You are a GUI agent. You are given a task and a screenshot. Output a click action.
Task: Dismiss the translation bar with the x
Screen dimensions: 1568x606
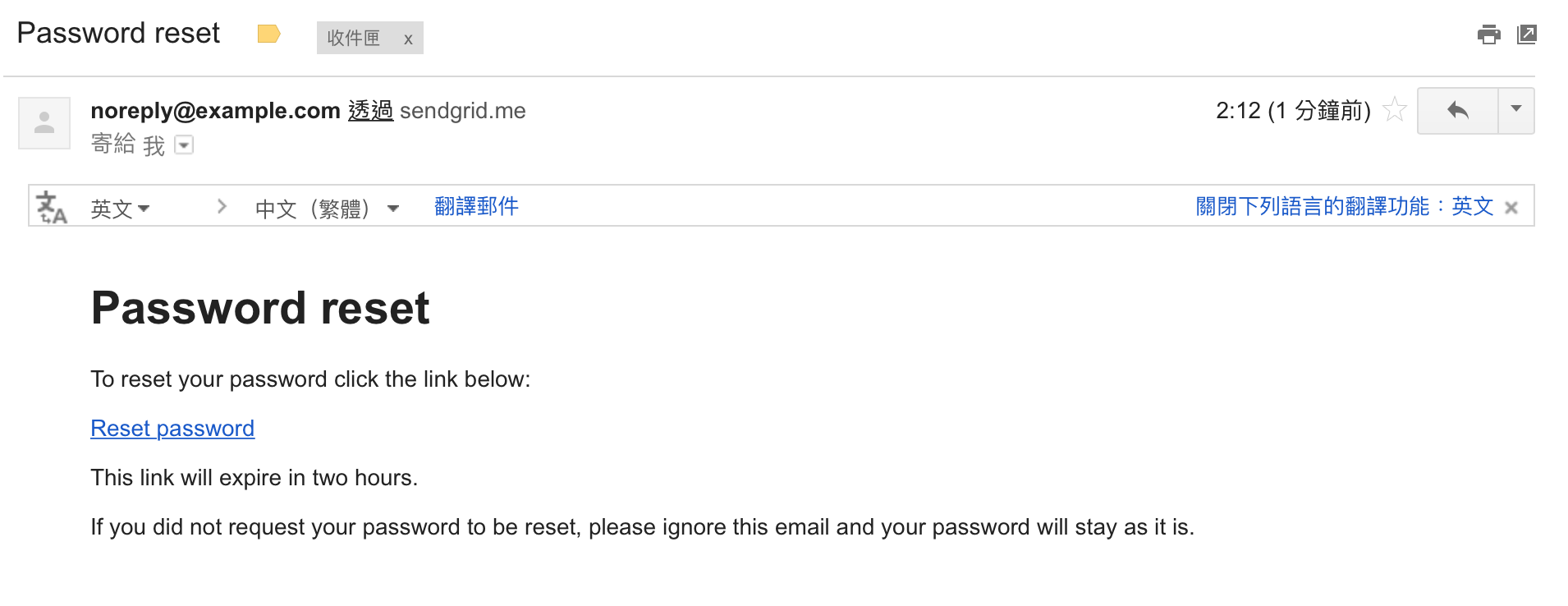coord(1511,209)
